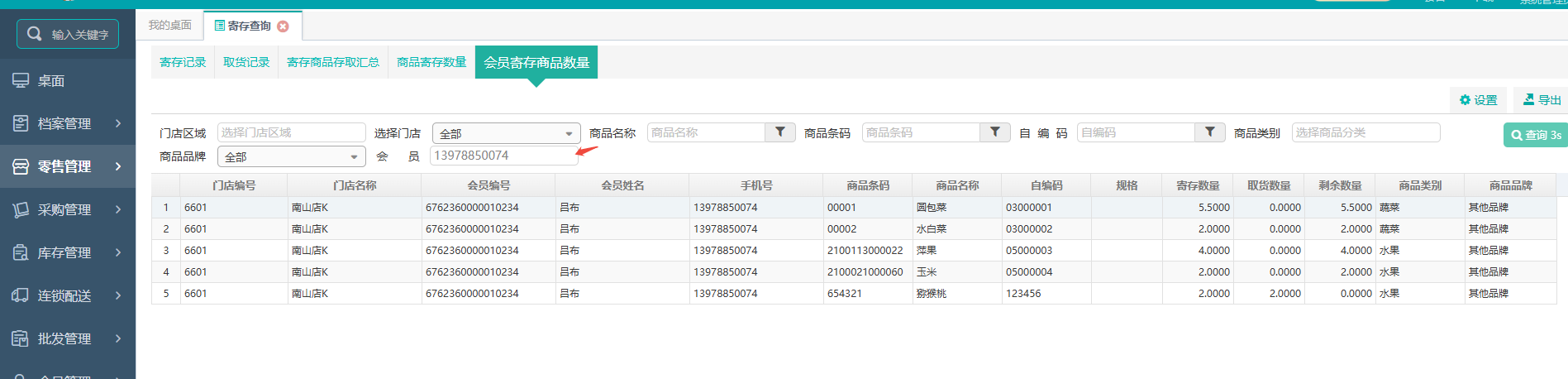This screenshot has height=379, width=1568.
Task: Sort by 会员编号 column header
Action: click(x=489, y=185)
